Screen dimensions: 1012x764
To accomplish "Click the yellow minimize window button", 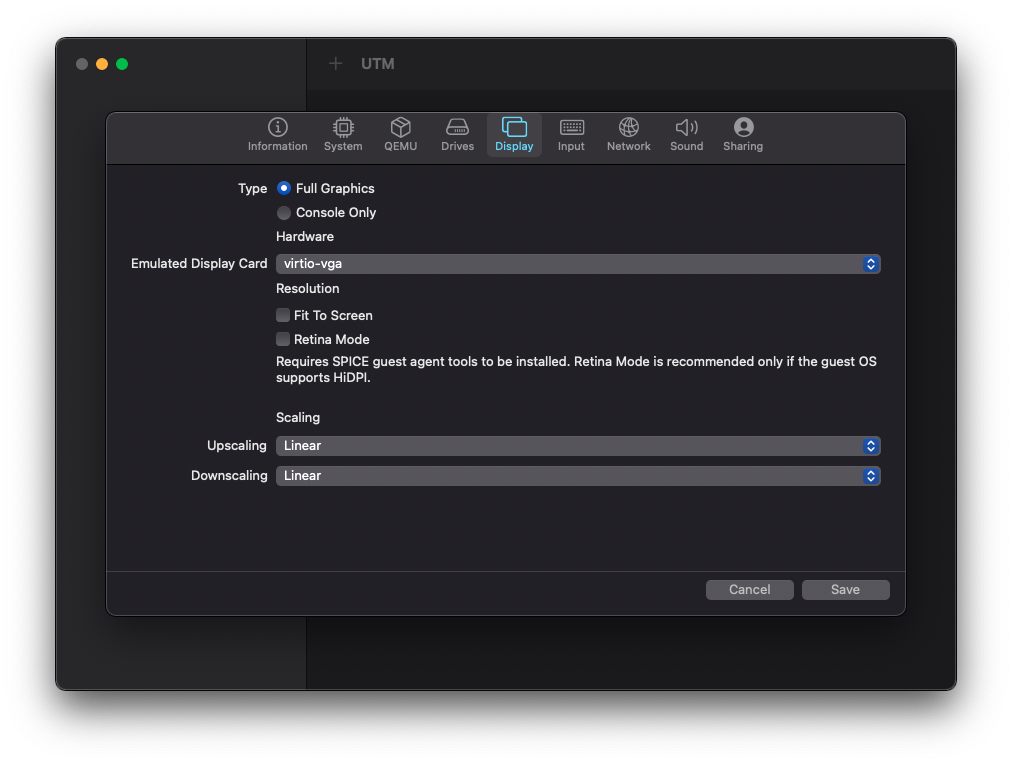I will click(102, 64).
